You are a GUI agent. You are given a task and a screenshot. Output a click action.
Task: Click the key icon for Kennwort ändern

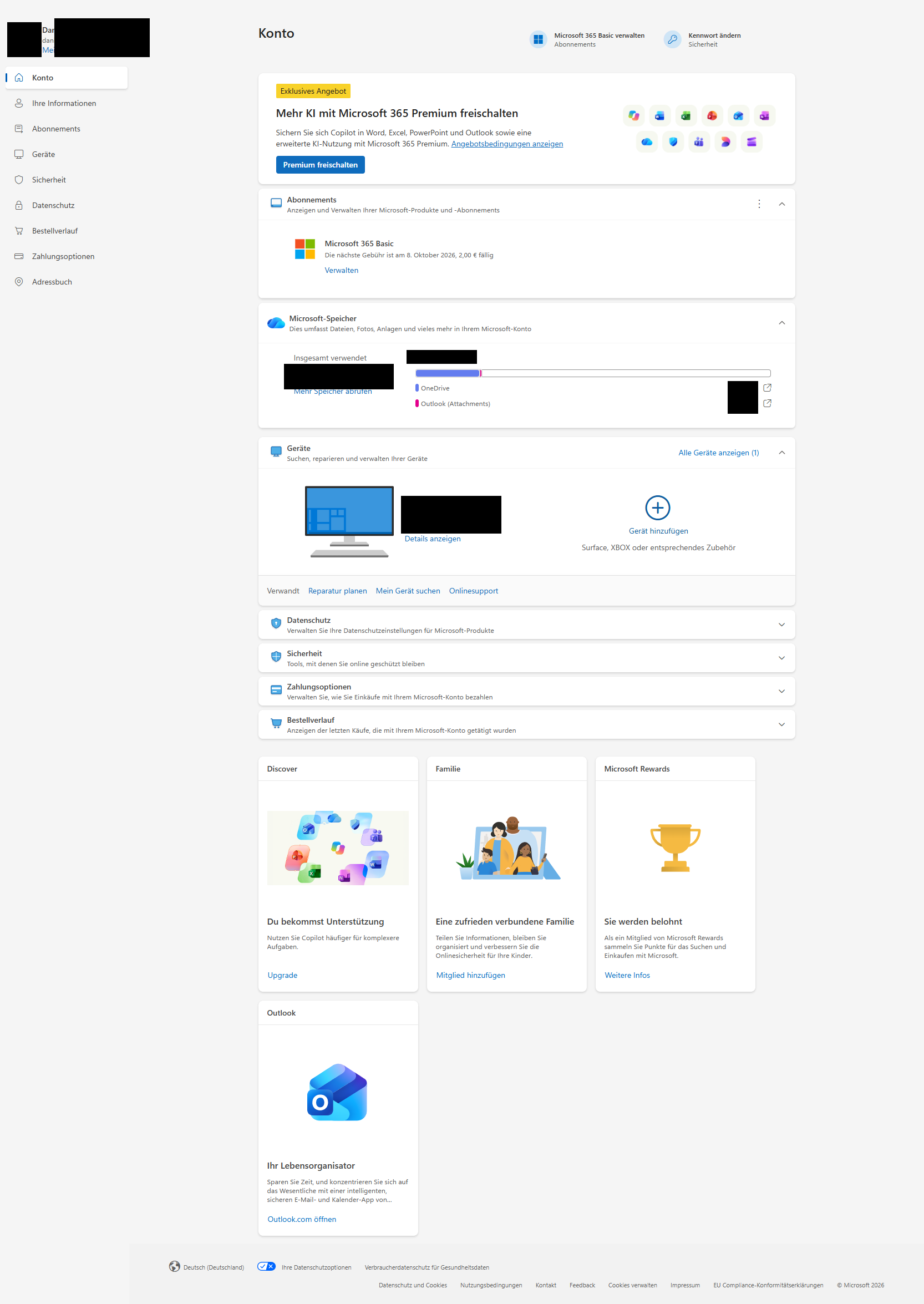tap(673, 40)
